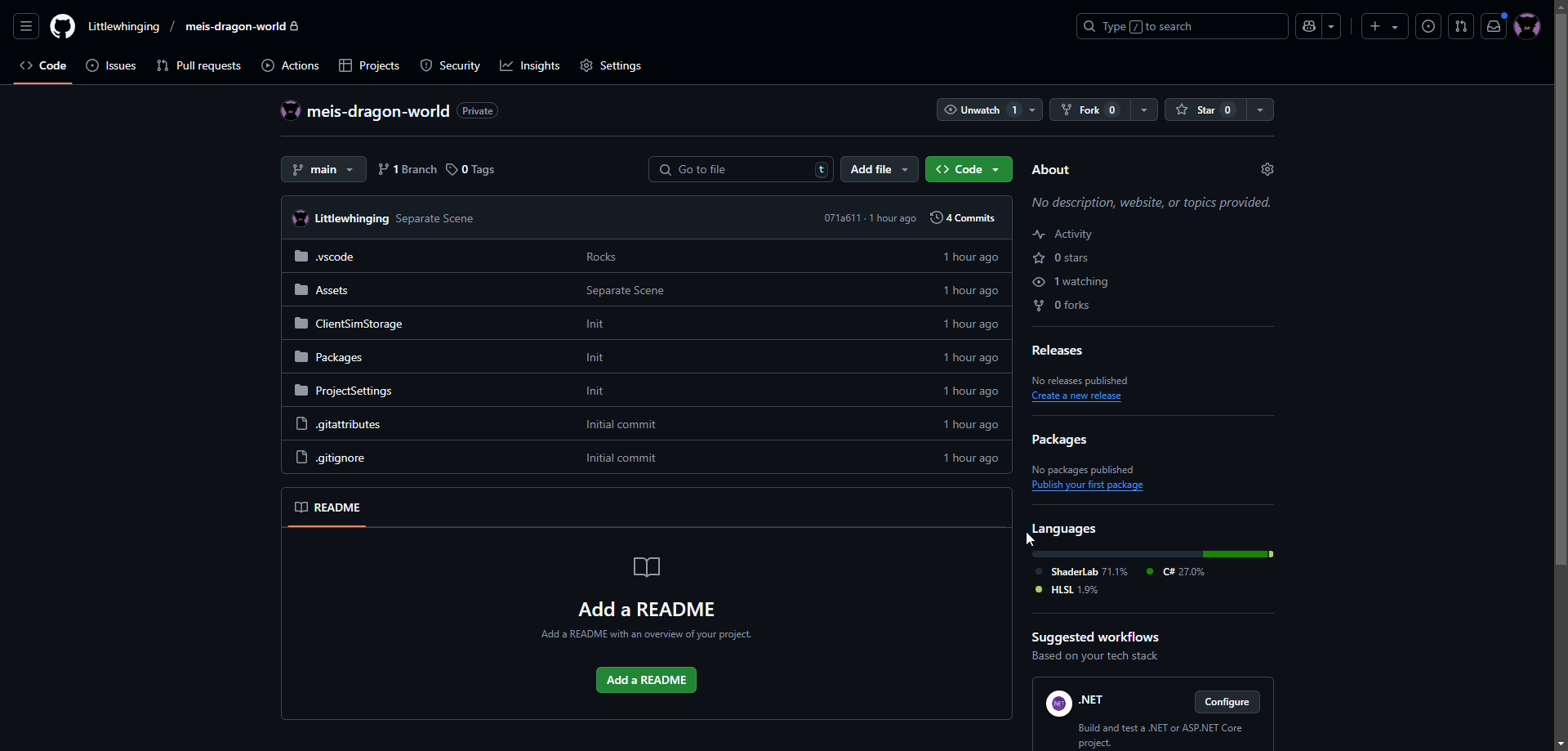This screenshot has width=1568, height=751.
Task: Open pull requests icon in top bar
Action: tap(1461, 26)
